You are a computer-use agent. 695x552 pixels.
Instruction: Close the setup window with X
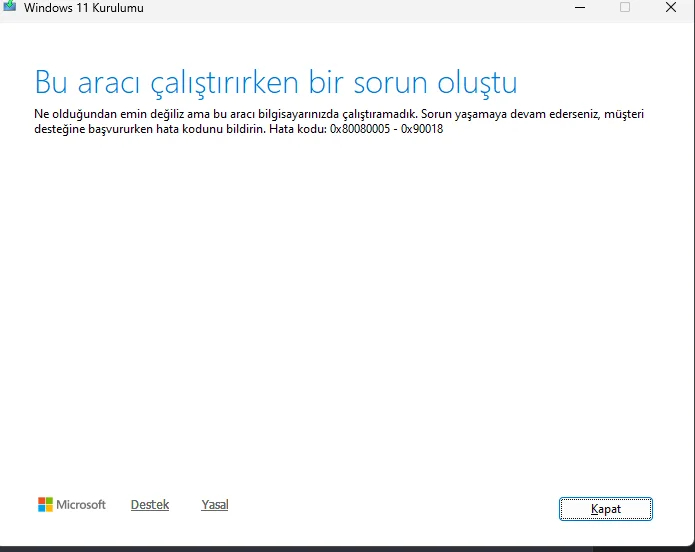(671, 7)
